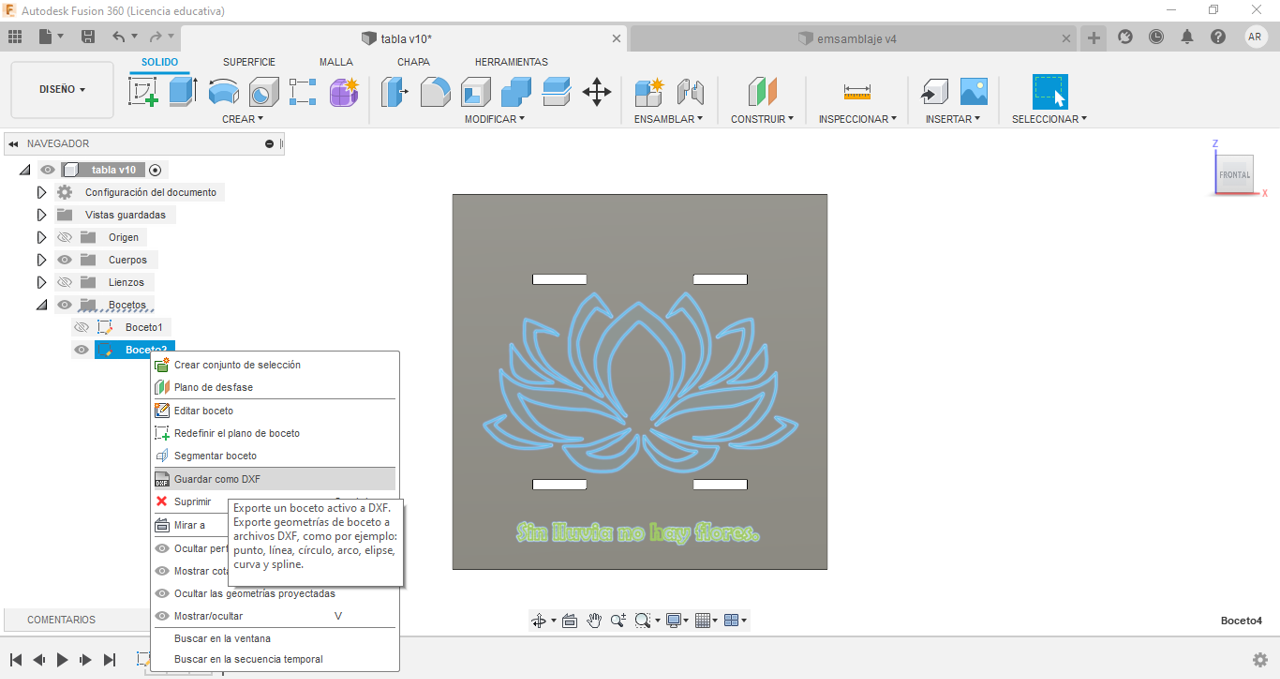Image resolution: width=1280 pixels, height=679 pixels.
Task: Collapse the Bocetos folder
Action: pyautogui.click(x=41, y=305)
